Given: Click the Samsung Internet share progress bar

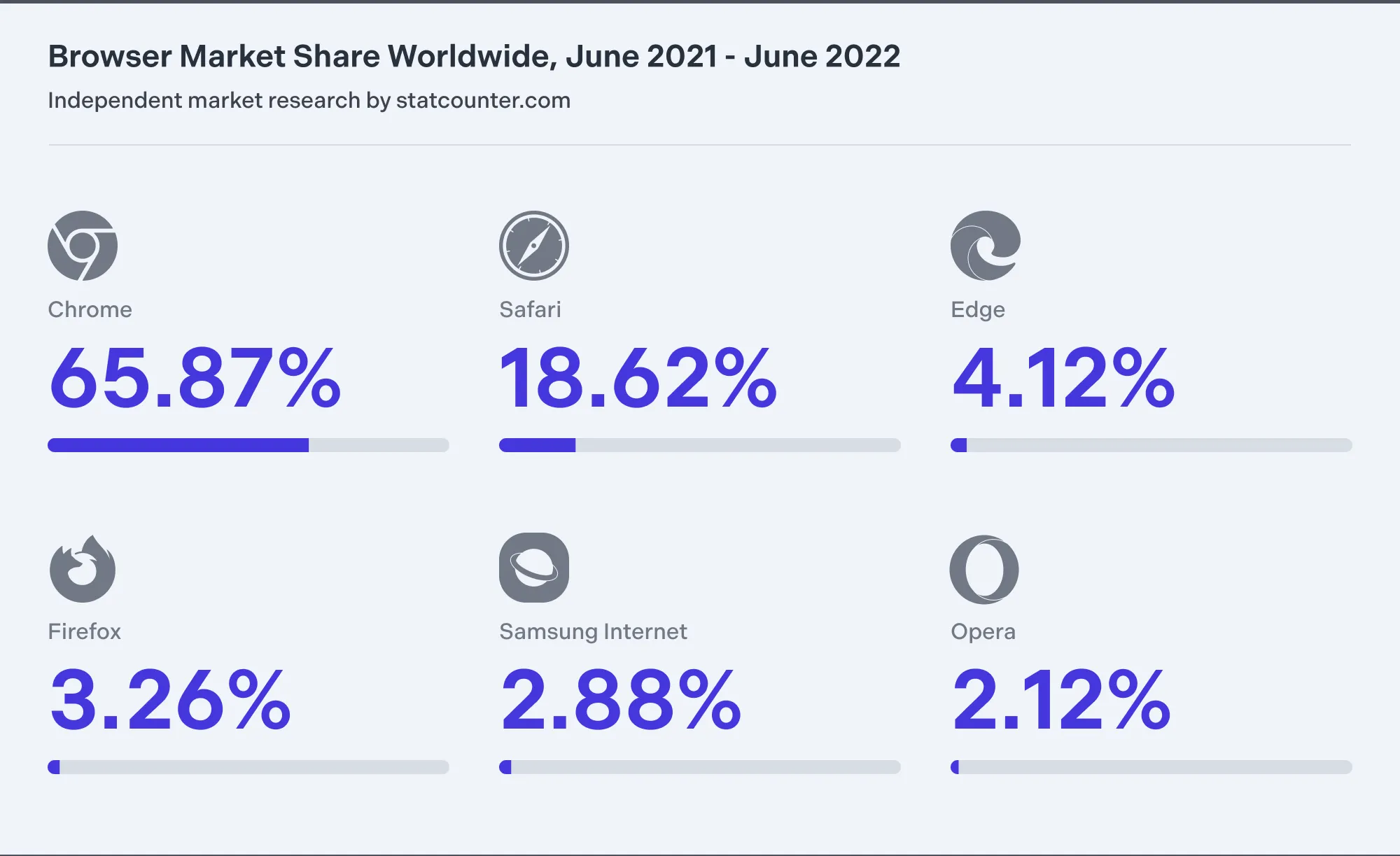Looking at the screenshot, I should tap(700, 767).
